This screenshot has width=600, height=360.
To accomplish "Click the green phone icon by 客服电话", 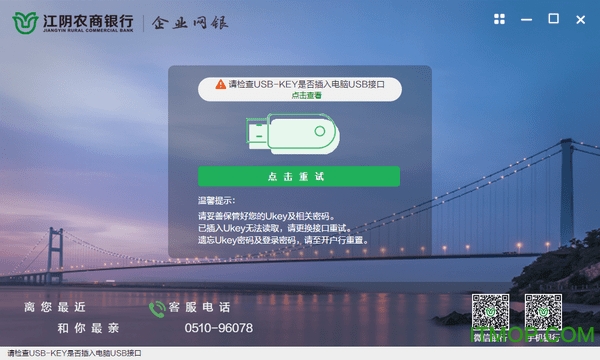I will coord(157,309).
